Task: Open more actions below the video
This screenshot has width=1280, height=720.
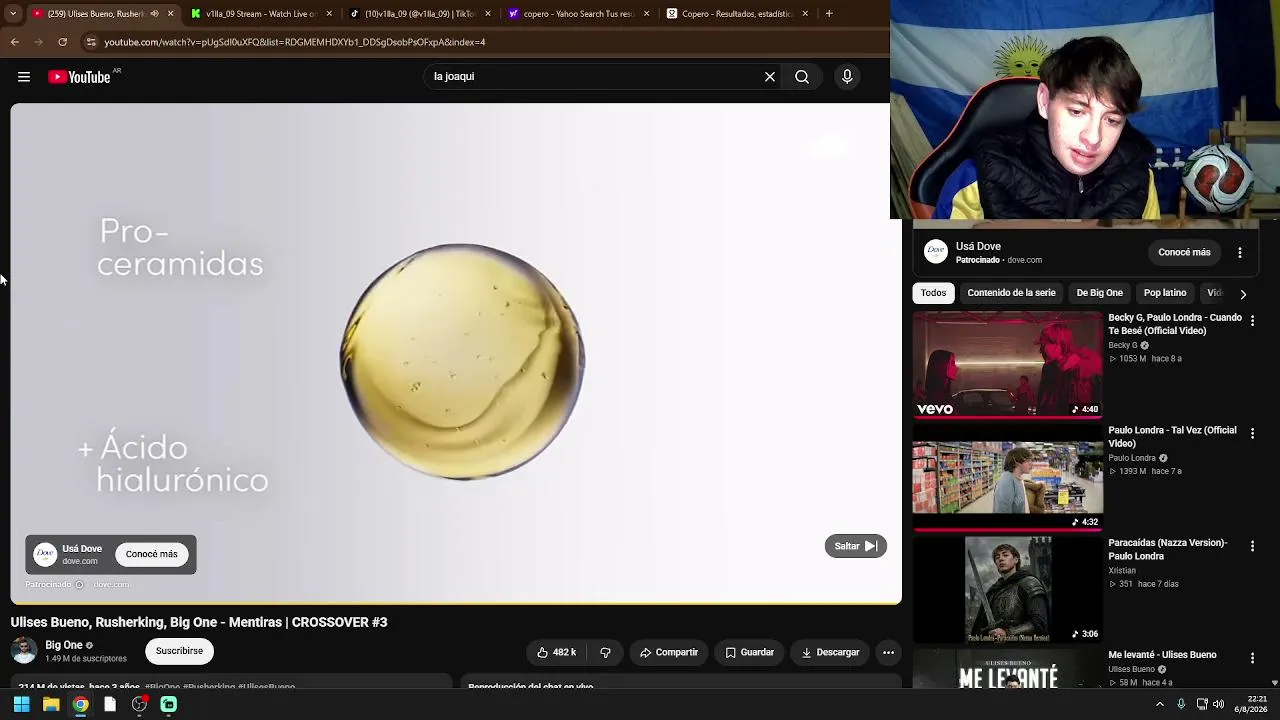Action: [x=888, y=653]
